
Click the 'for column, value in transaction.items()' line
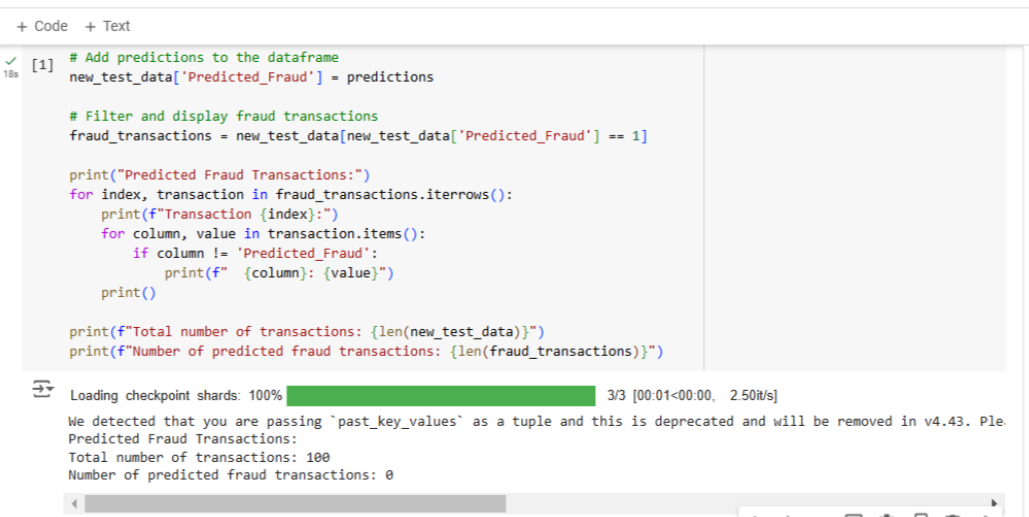(x=263, y=234)
